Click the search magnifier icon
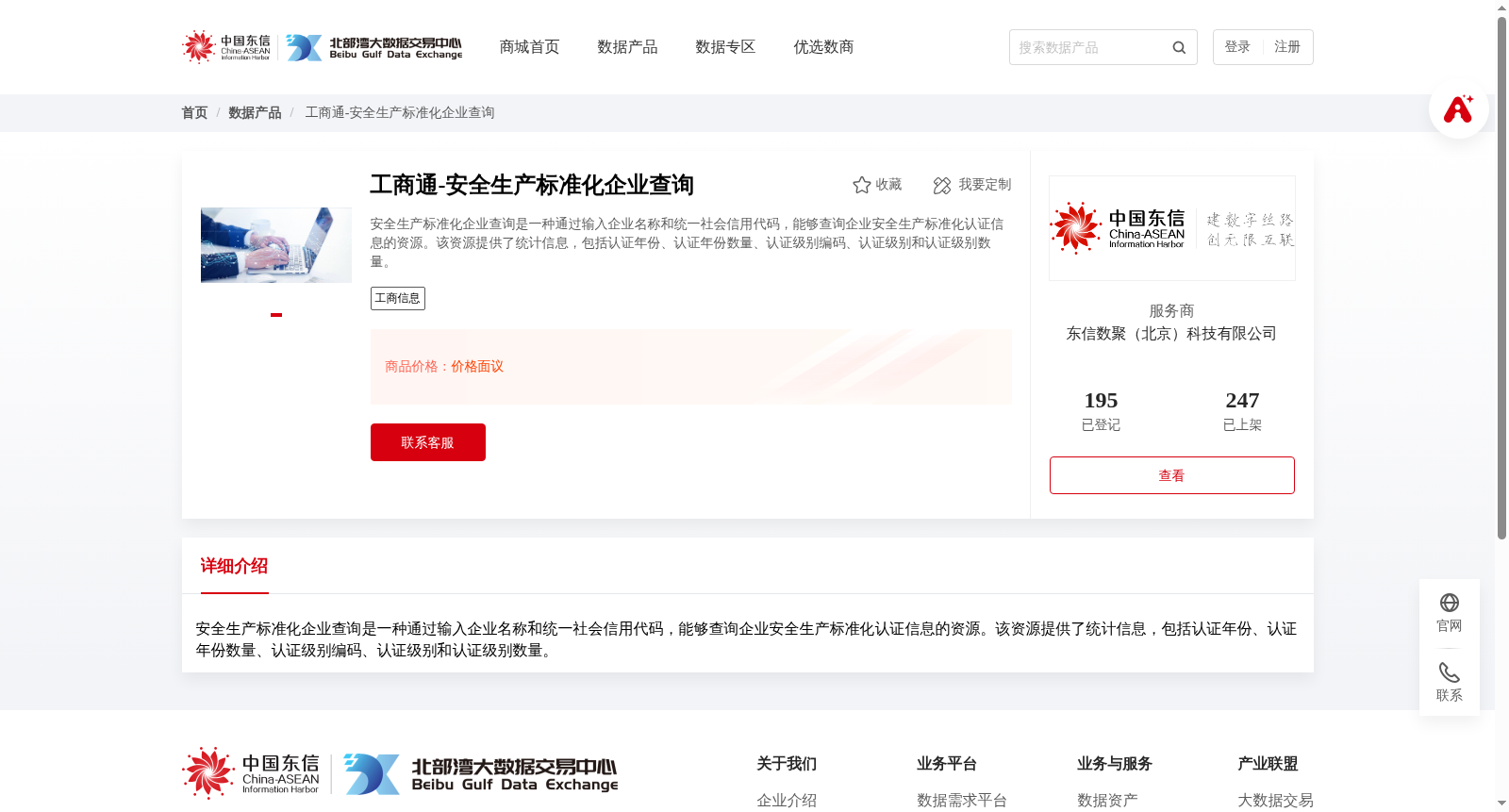 click(x=1179, y=47)
